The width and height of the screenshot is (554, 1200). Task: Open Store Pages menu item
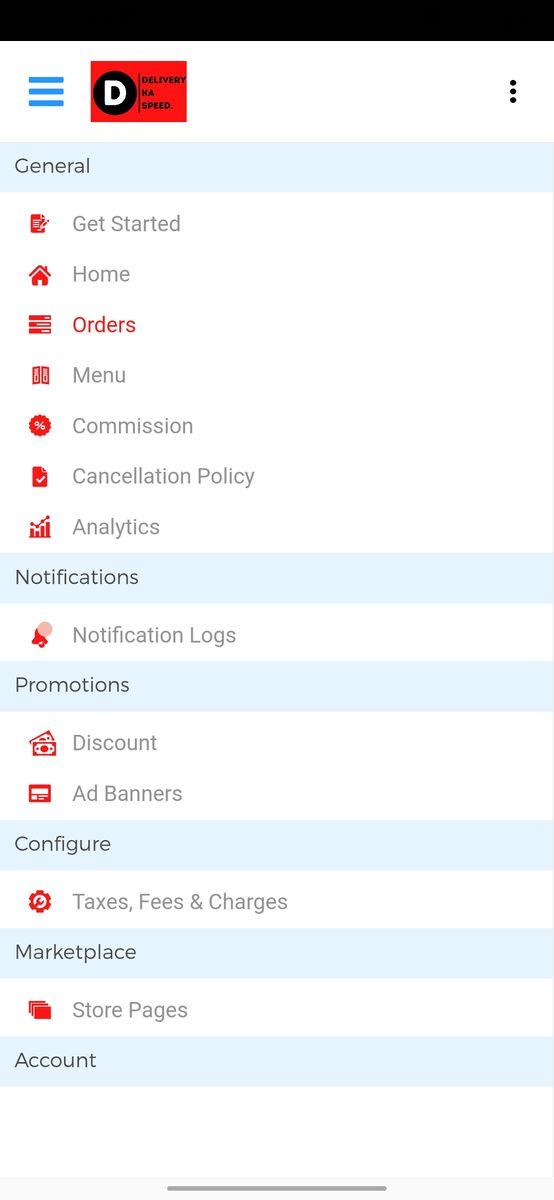pyautogui.click(x=277, y=1010)
